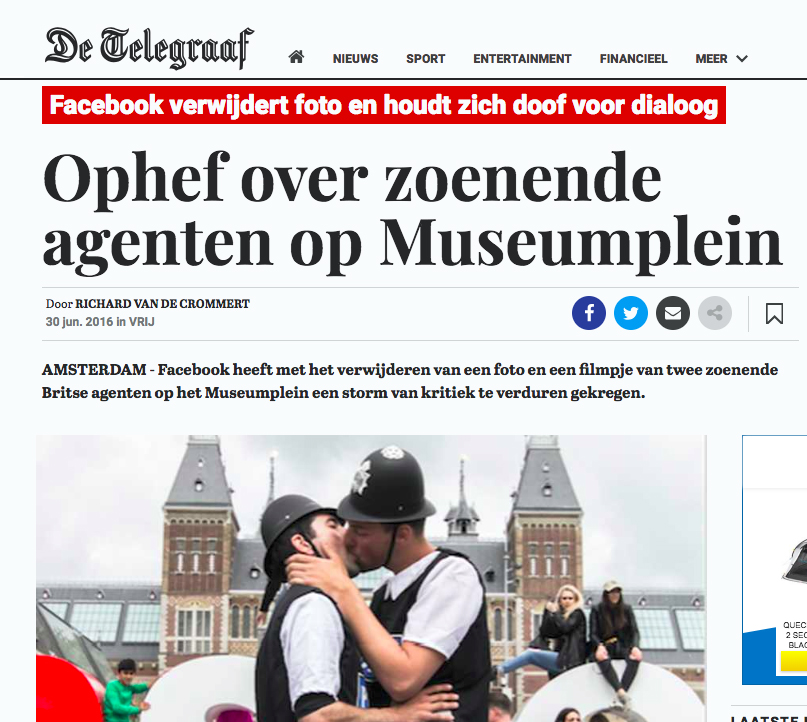Bookmark this article

pyautogui.click(x=774, y=313)
